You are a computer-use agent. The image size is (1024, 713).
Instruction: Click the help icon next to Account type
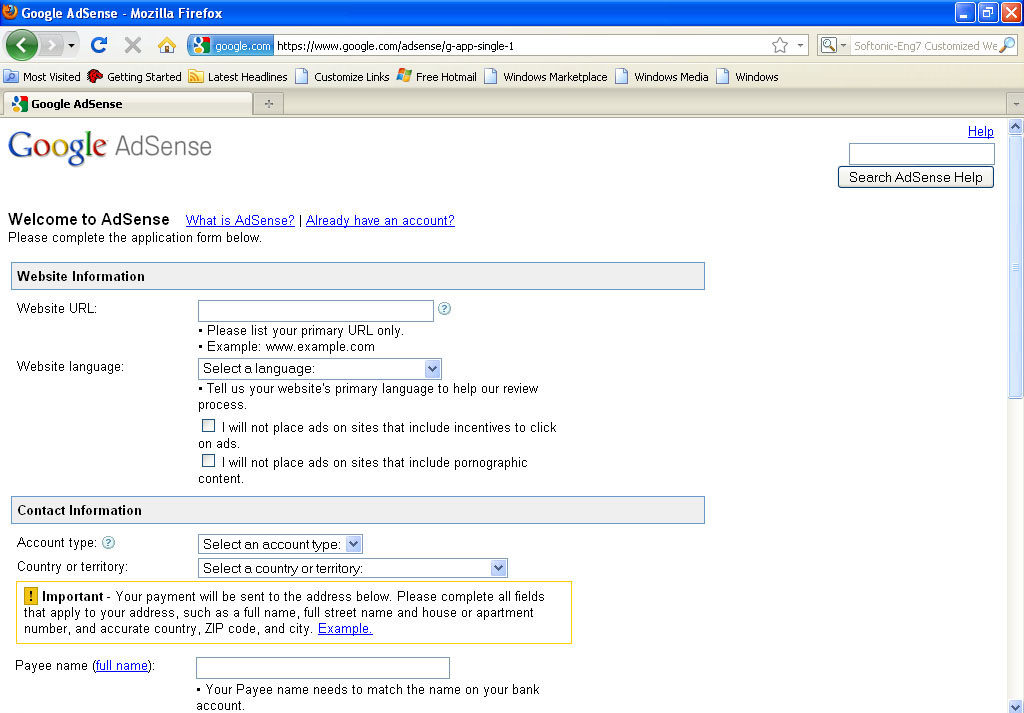(109, 541)
